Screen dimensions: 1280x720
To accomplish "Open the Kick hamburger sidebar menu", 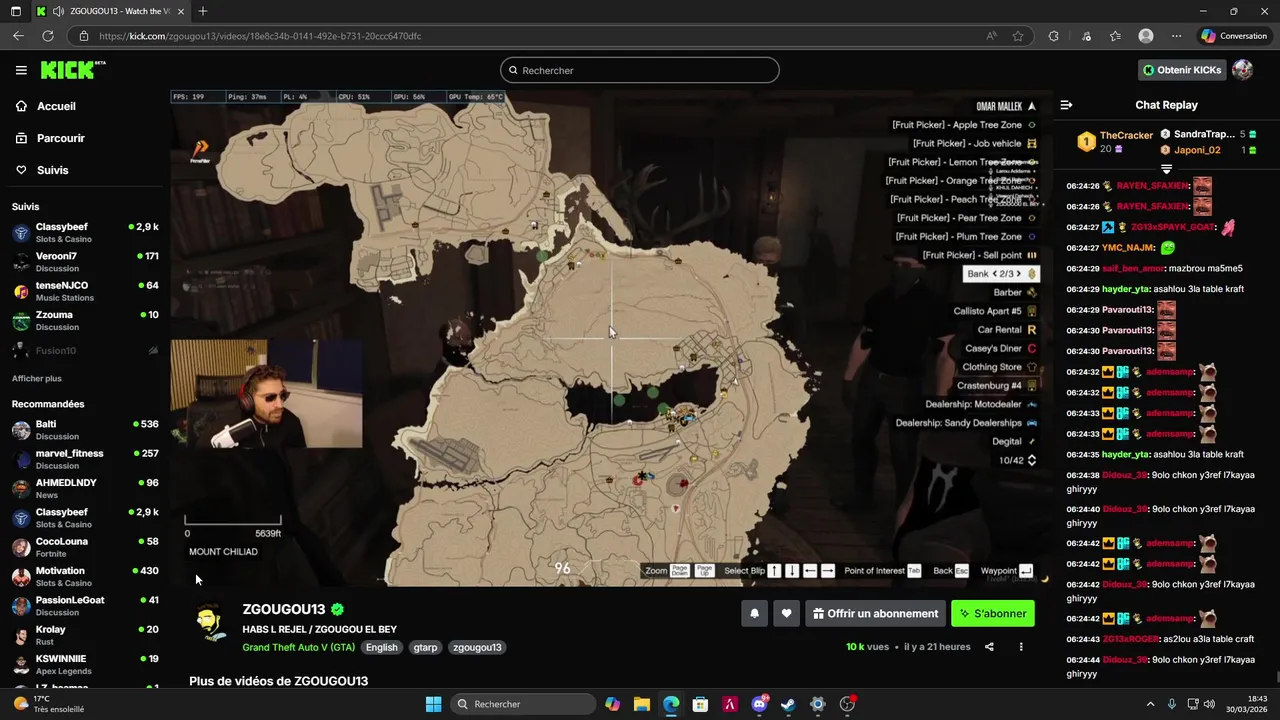I will pos(21,70).
